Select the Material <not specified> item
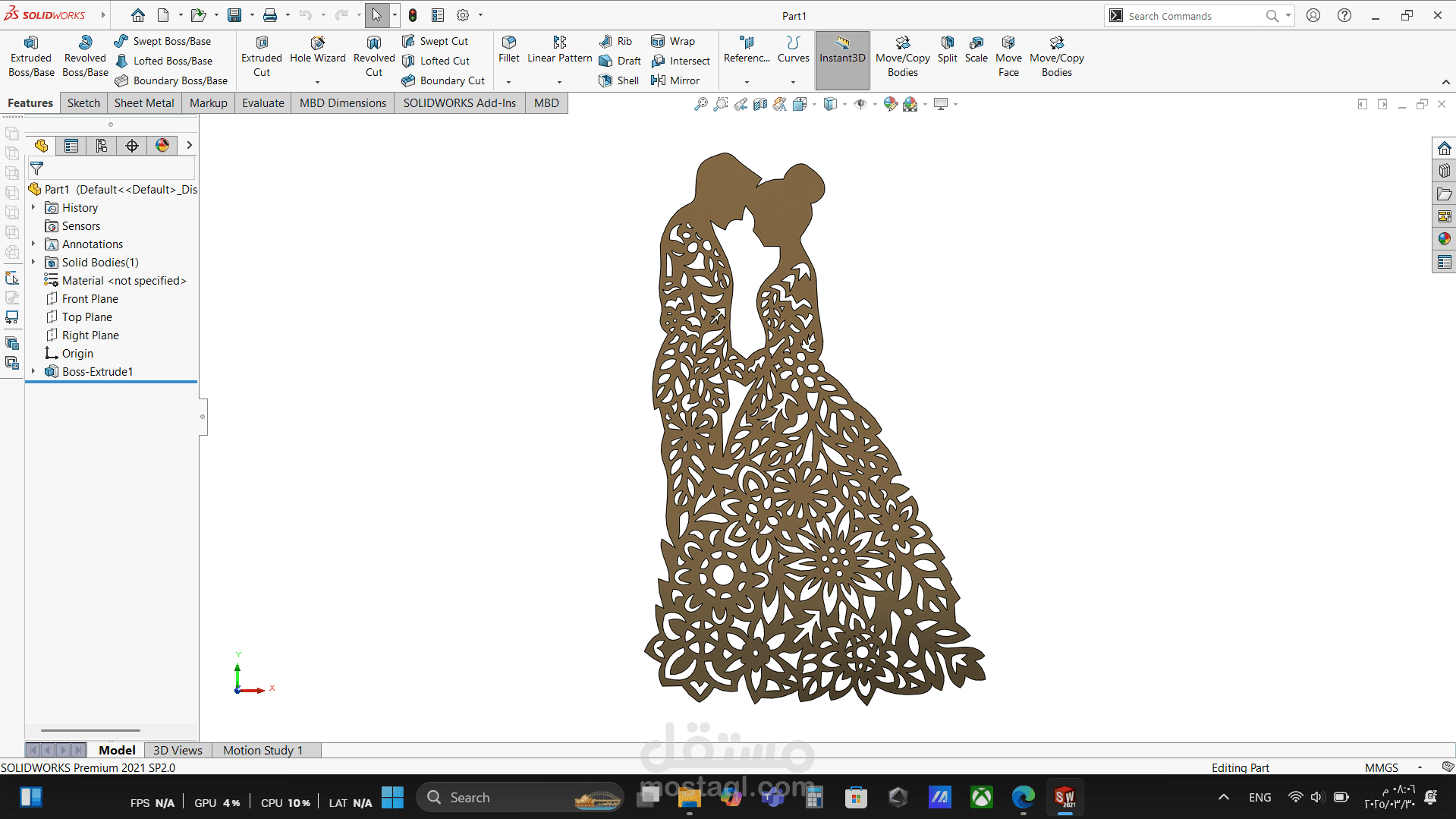This screenshot has height=819, width=1456. pos(115,280)
